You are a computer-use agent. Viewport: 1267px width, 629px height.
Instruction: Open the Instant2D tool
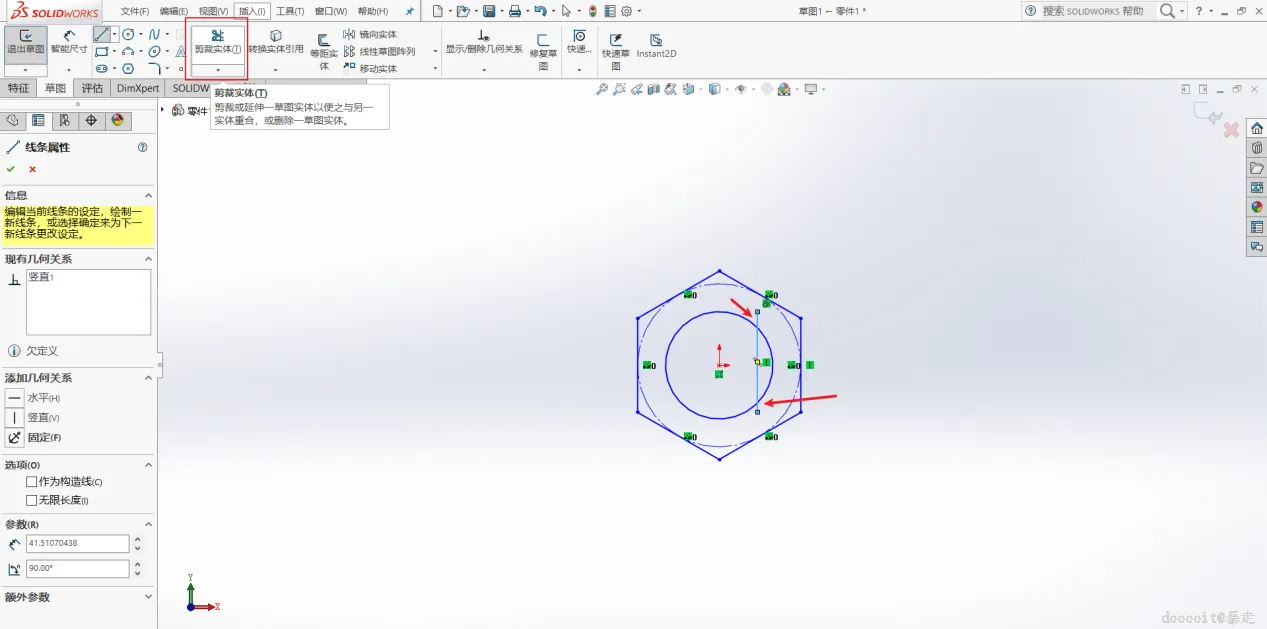(656, 46)
